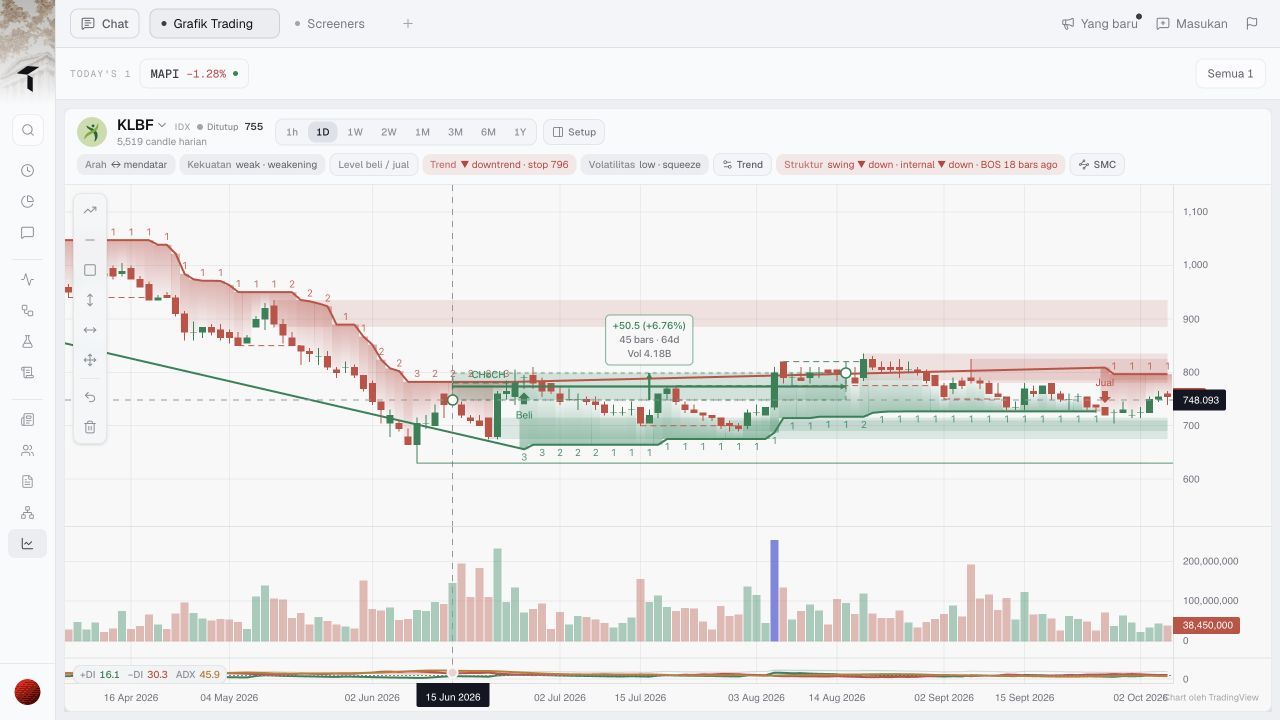Screen dimensions: 1280x720
Task: Undo the last drawing action
Action: [90, 397]
